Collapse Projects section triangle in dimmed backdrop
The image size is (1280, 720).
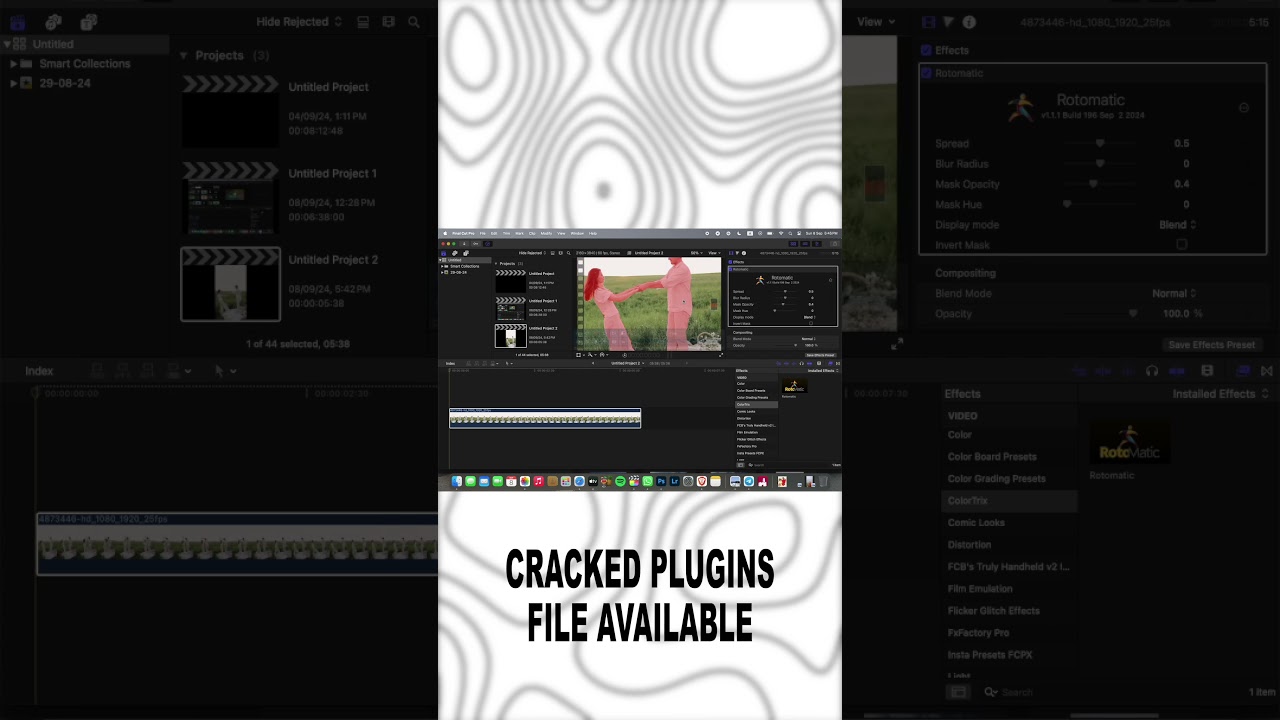184,56
